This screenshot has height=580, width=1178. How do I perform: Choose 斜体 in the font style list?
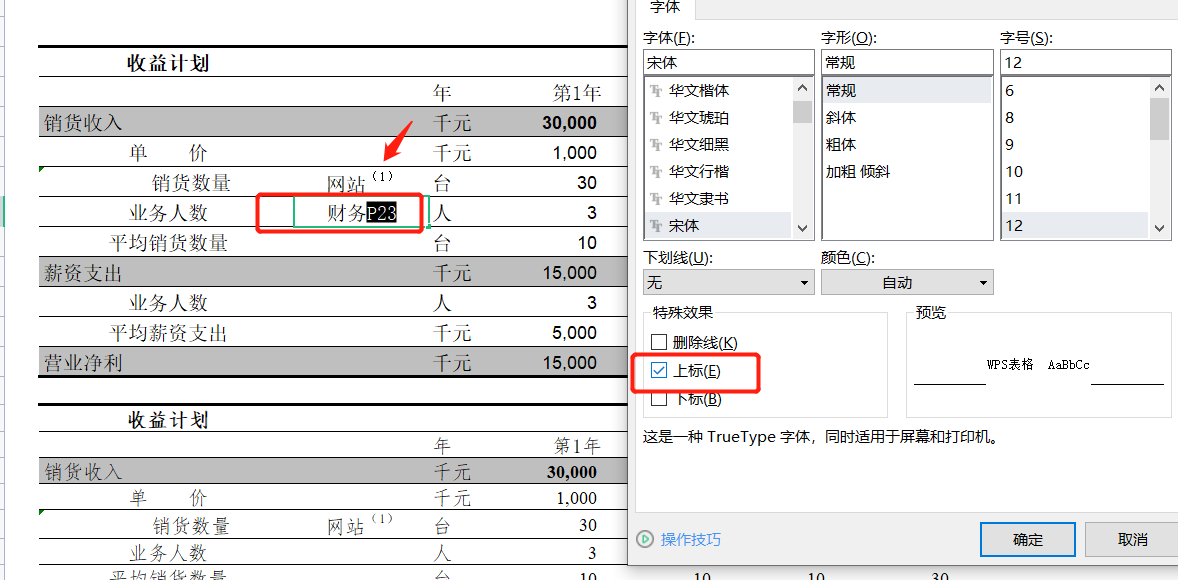point(841,118)
